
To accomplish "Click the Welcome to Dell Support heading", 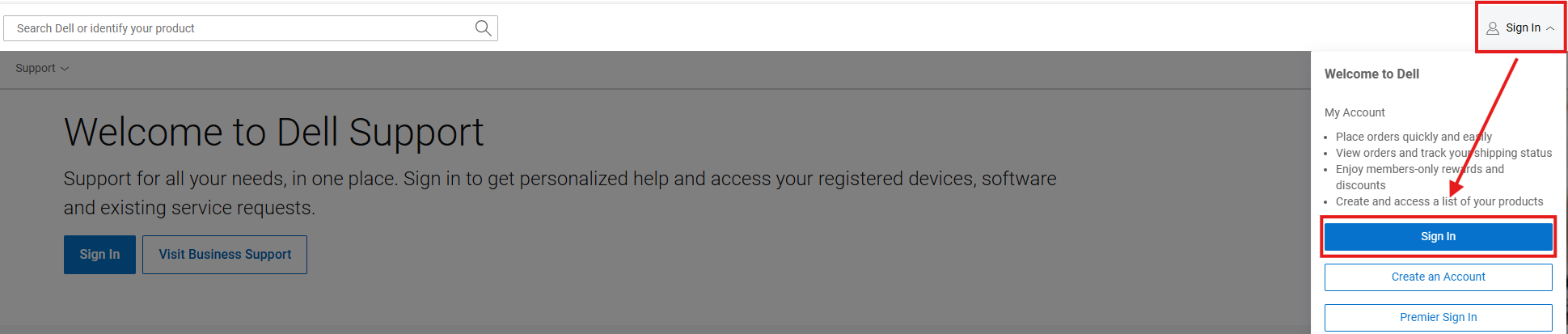I will point(273,132).
